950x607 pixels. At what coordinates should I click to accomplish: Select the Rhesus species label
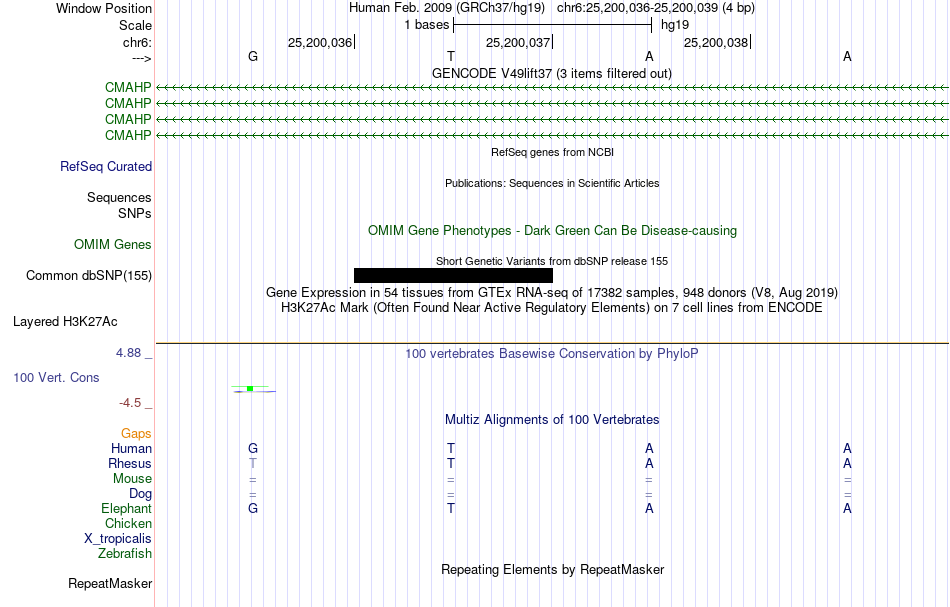click(x=130, y=464)
